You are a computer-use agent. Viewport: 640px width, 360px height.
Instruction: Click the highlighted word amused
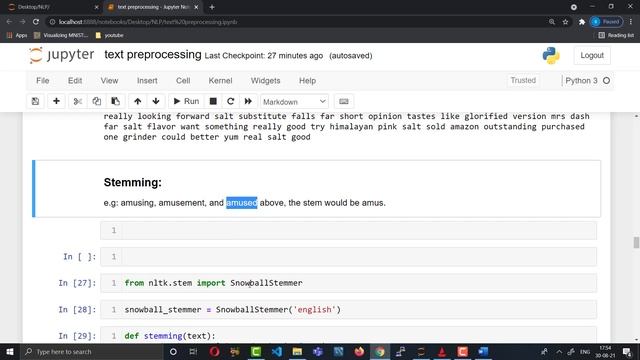click(242, 203)
